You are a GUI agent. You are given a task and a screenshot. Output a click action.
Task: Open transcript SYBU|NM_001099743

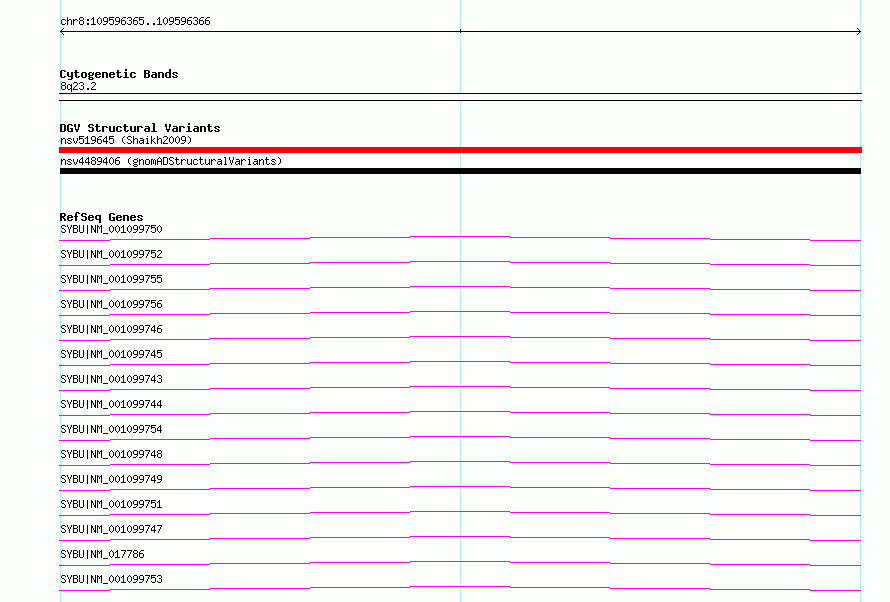(x=111, y=379)
